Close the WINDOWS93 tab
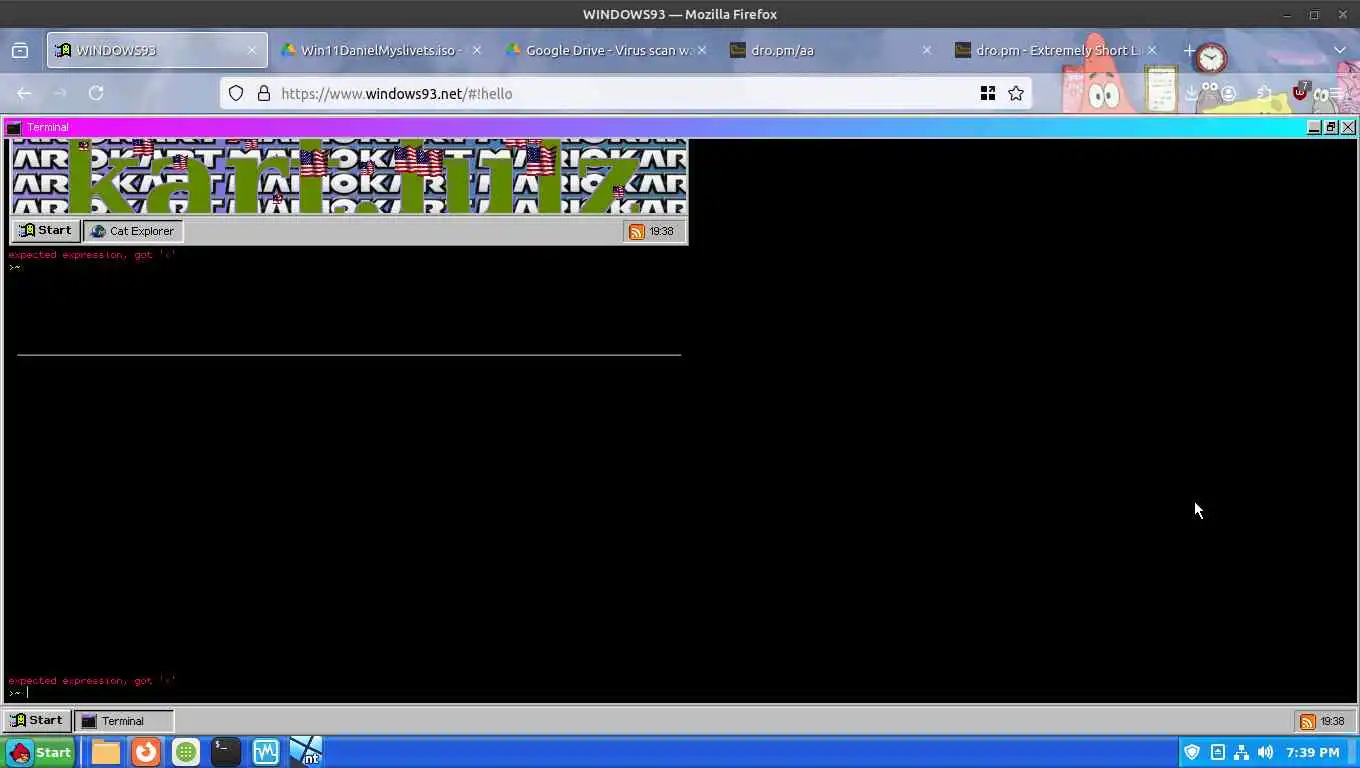1360x768 pixels. [x=252, y=50]
